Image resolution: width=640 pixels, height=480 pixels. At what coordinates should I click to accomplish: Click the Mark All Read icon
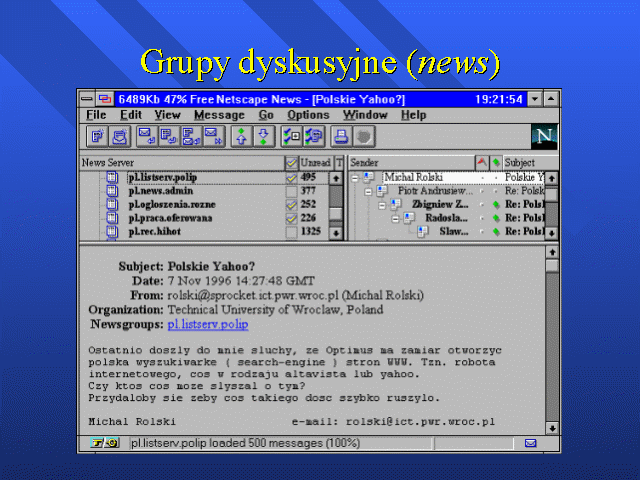(x=314, y=136)
